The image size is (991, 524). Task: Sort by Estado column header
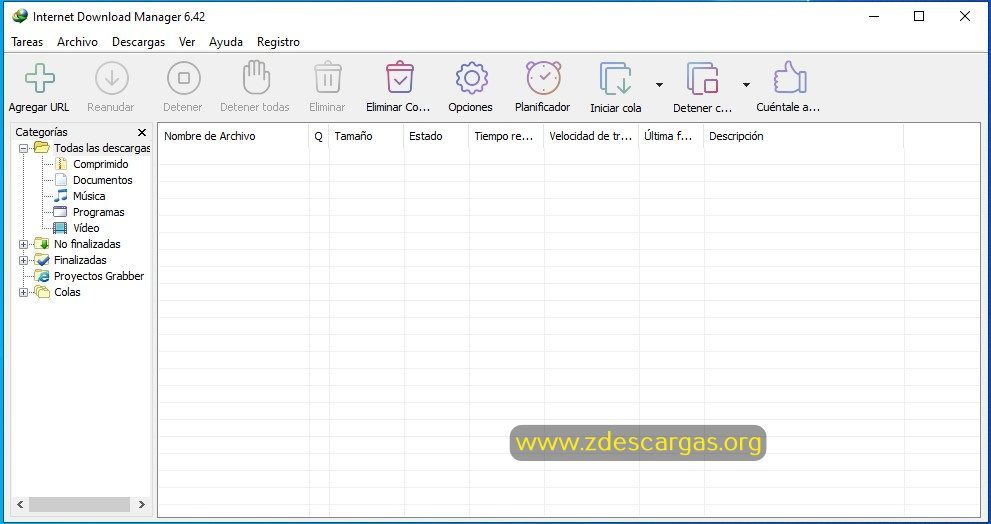pos(436,136)
